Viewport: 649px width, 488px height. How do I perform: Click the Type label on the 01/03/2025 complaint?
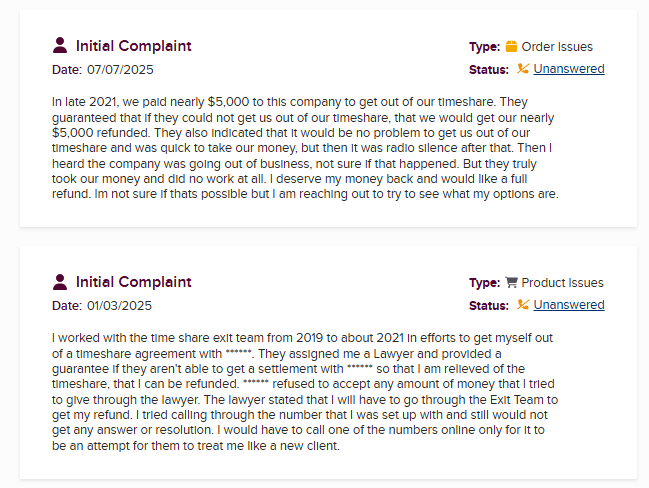(484, 283)
